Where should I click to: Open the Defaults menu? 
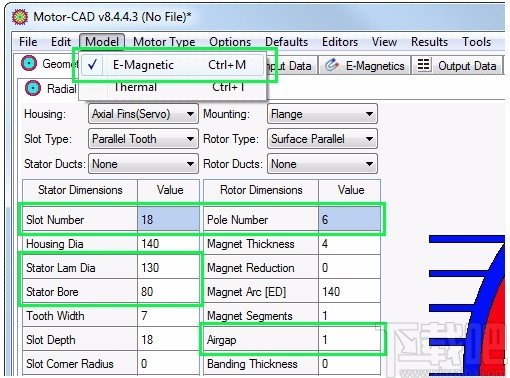point(287,42)
